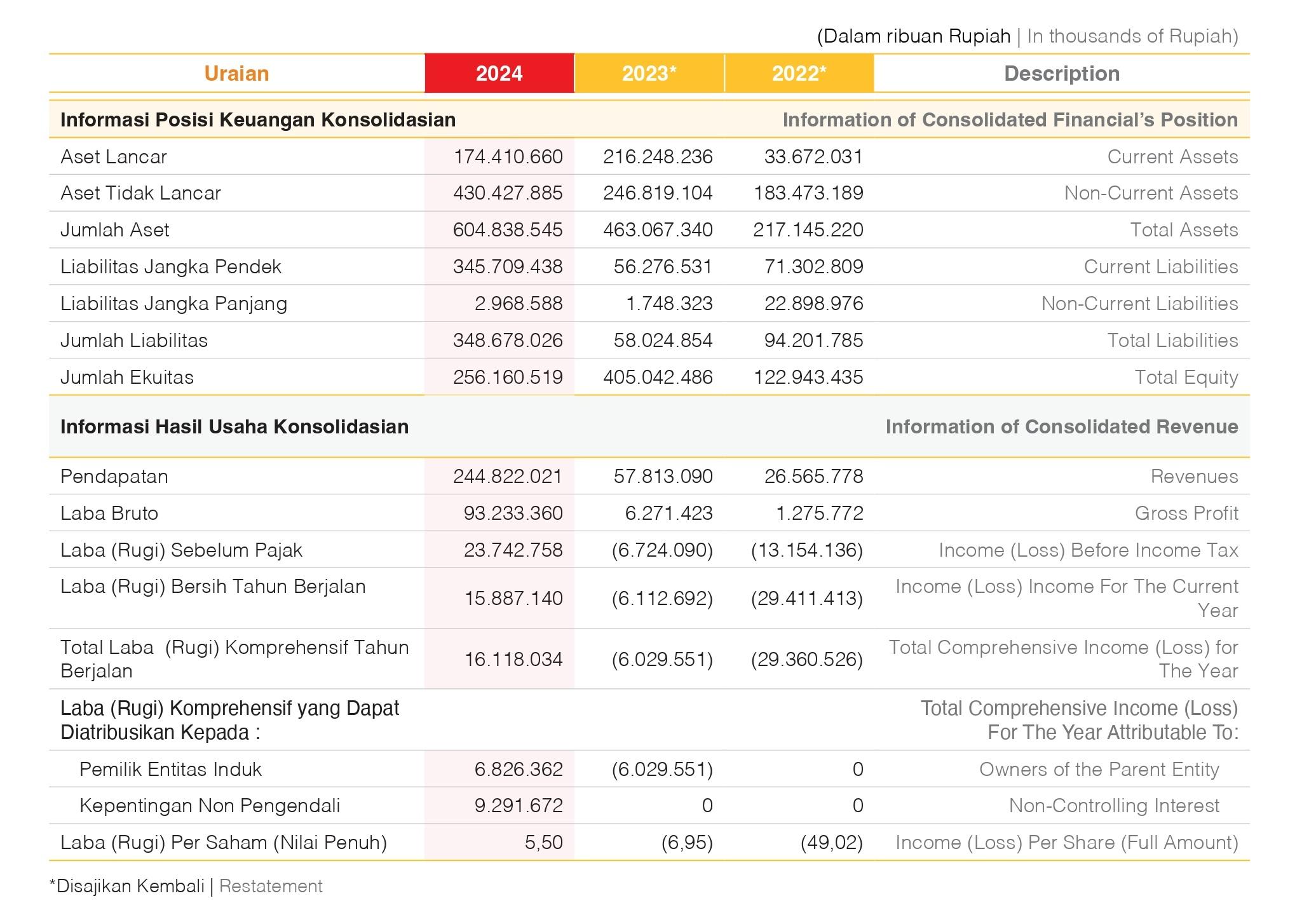Click the value 244.822.021
This screenshot has height=924, width=1316.
click(x=508, y=477)
